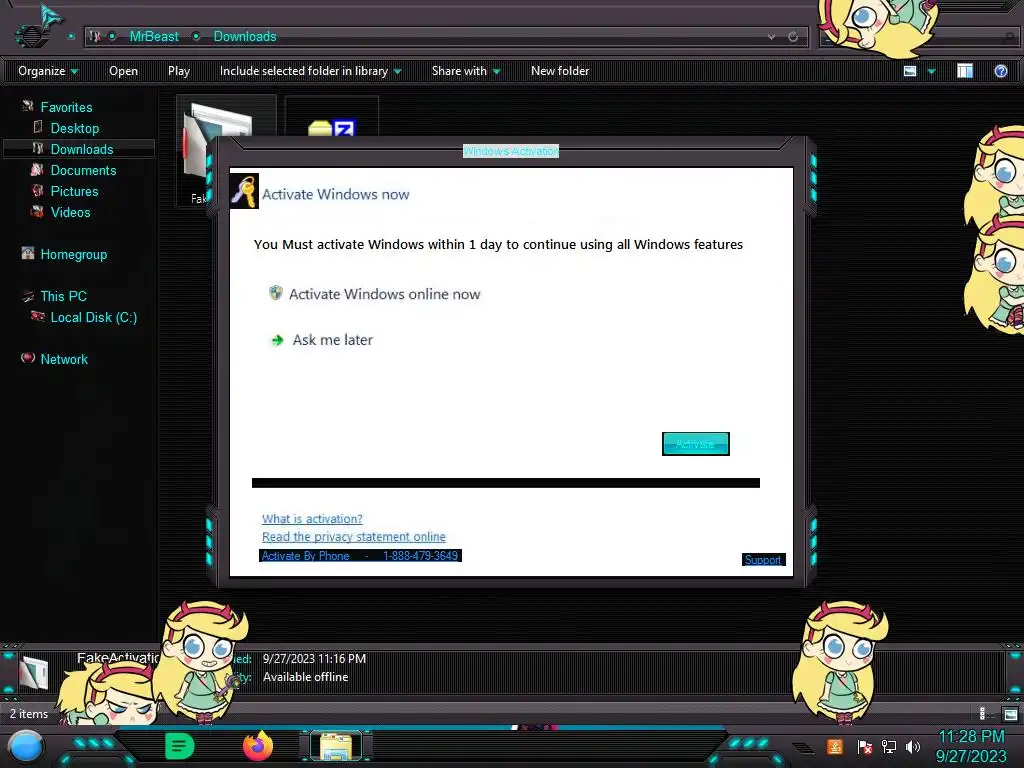Screen dimensions: 1024x768
Task: Select This PC in navigation pane
Action: [x=63, y=296]
